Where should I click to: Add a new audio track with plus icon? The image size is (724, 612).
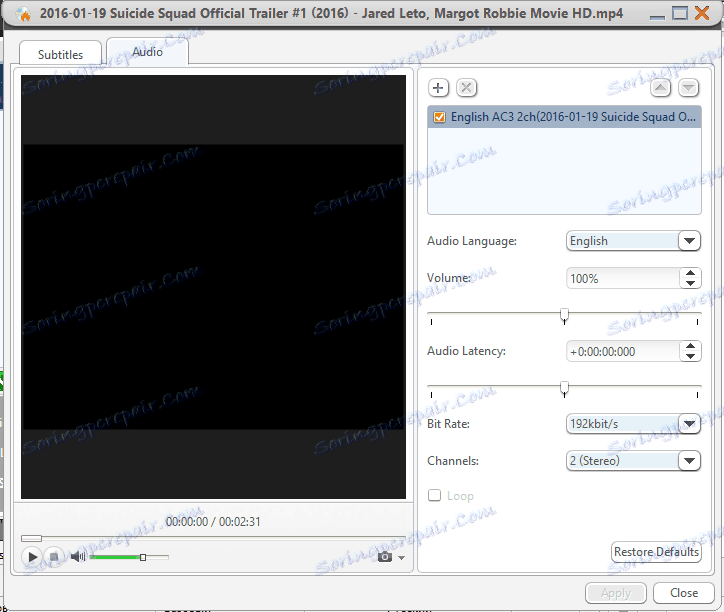click(438, 88)
